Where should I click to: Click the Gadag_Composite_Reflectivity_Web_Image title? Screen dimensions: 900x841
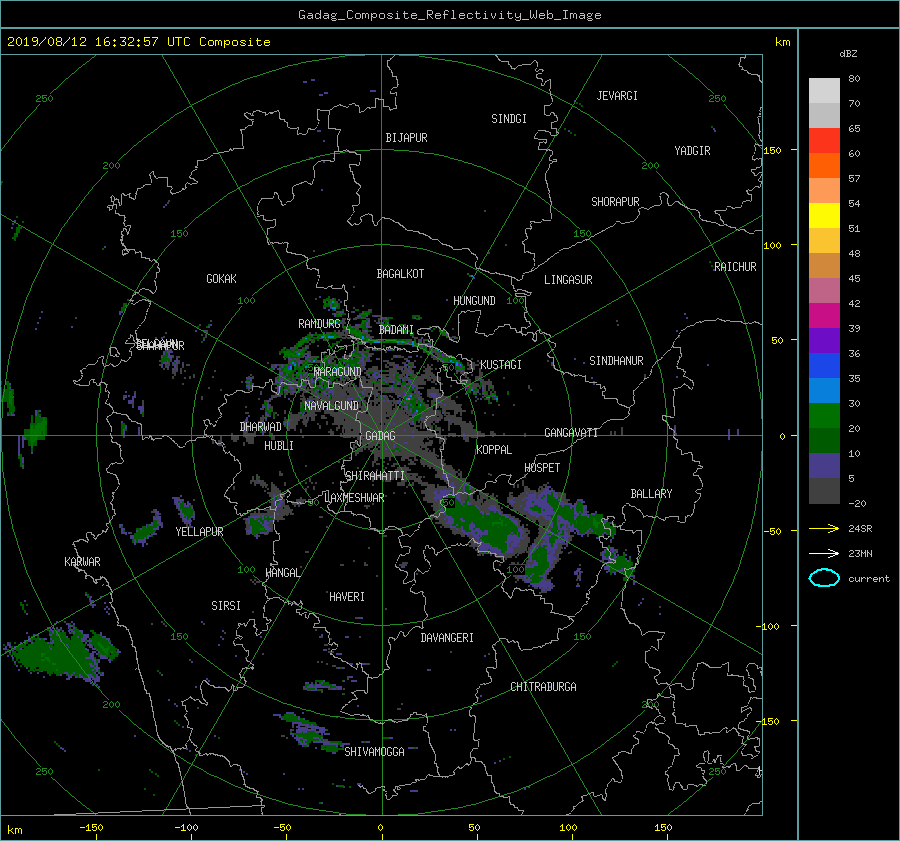449,15
